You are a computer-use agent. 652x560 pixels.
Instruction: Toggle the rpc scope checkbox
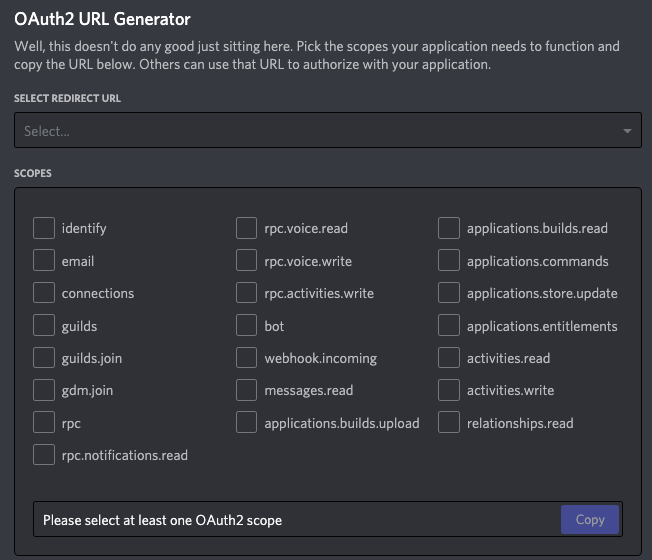tap(44, 423)
